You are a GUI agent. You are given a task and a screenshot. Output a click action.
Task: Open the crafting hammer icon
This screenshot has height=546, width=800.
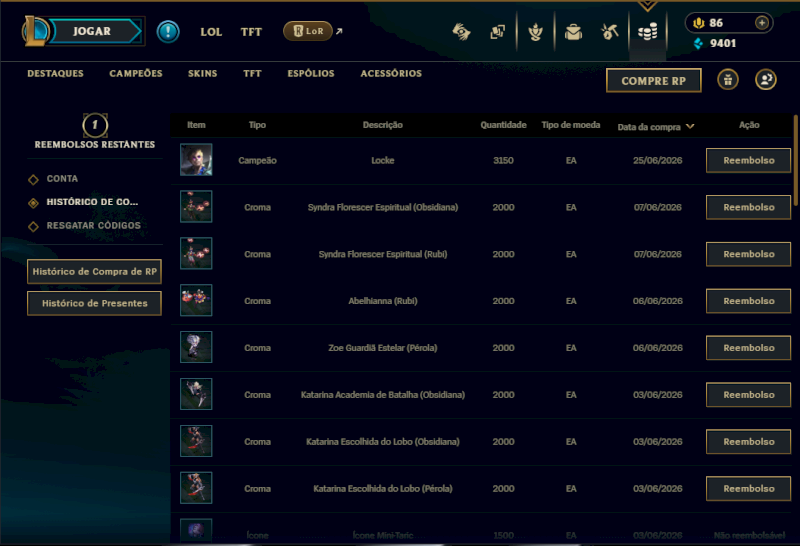tap(610, 32)
